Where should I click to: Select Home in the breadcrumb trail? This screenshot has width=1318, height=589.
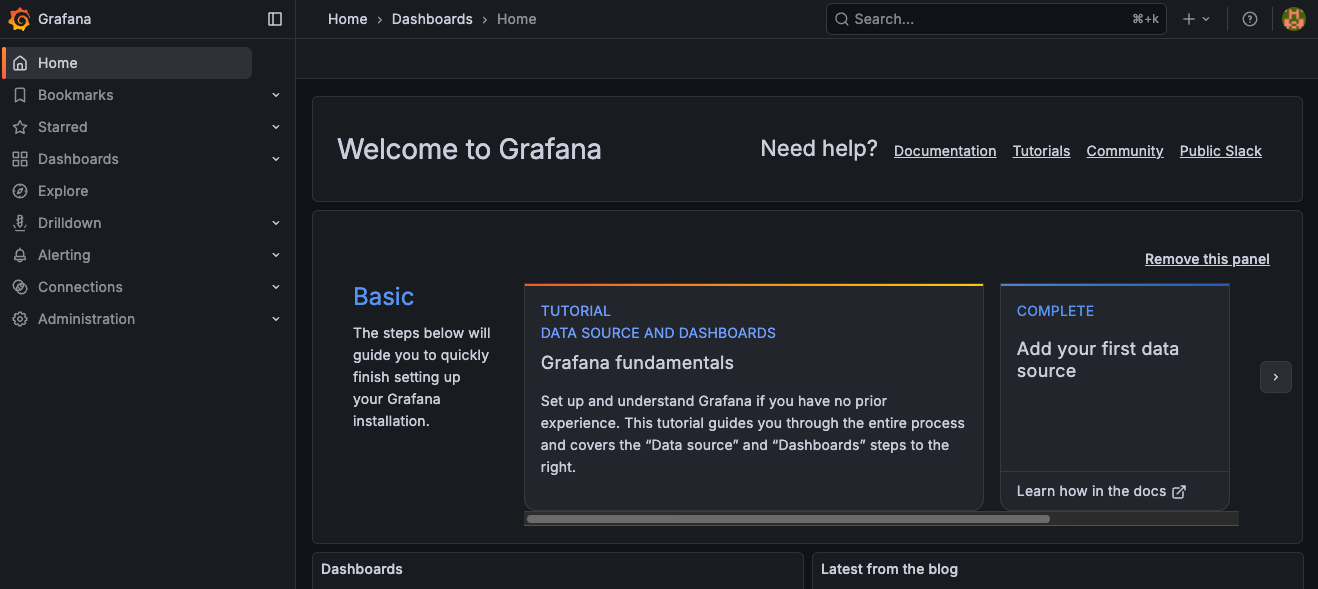pyautogui.click(x=347, y=18)
